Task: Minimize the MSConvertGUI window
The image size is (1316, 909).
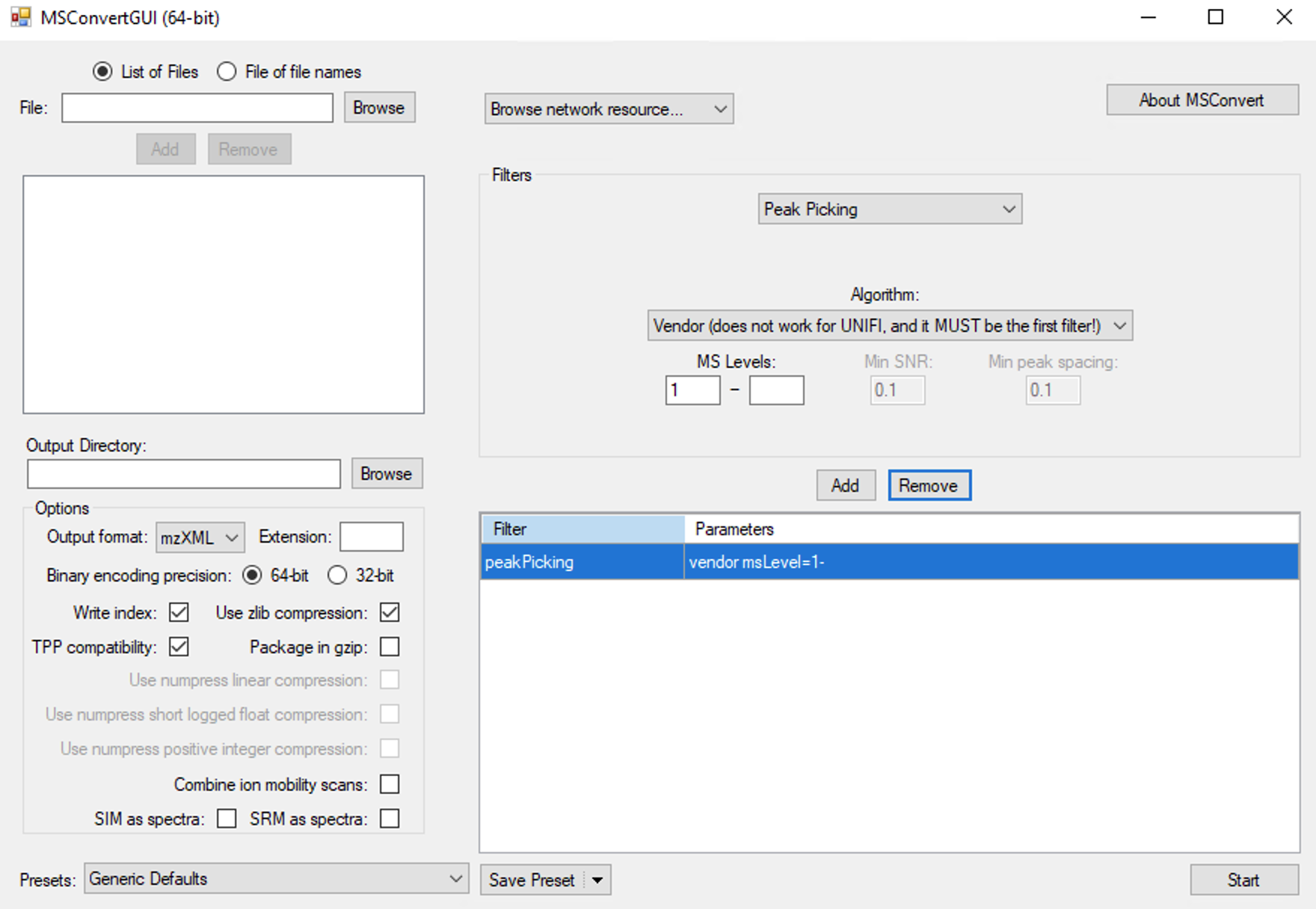Action: [x=1149, y=17]
